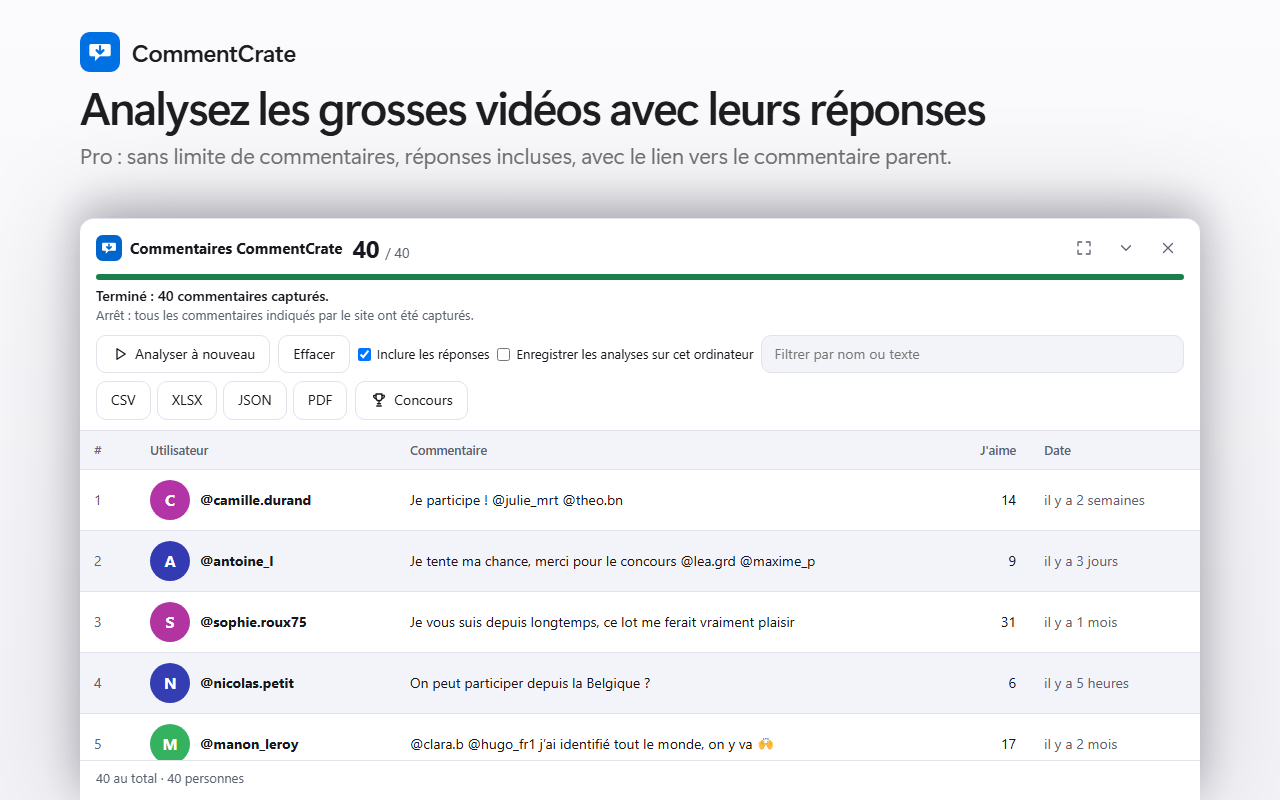This screenshot has width=1280, height=800.
Task: Select username @antoine_l
Action: click(x=236, y=561)
